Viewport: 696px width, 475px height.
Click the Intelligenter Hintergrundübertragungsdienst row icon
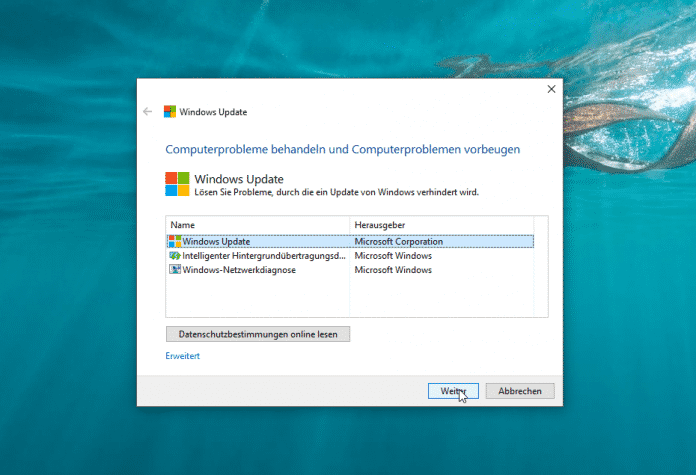point(175,255)
